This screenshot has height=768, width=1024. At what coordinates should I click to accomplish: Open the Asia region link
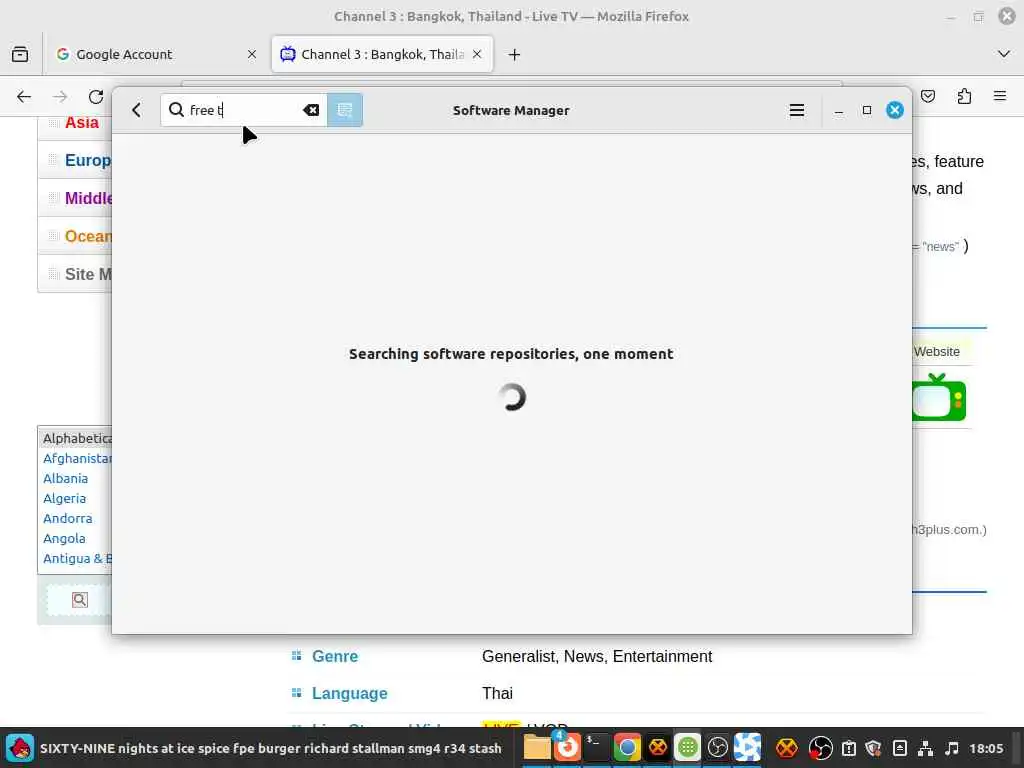[x=82, y=123]
